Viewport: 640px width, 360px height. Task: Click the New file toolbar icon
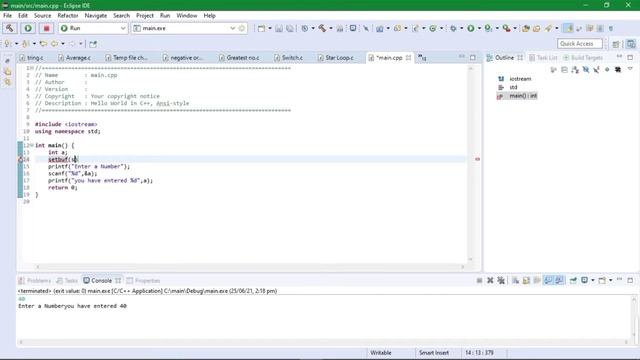(x=261, y=28)
